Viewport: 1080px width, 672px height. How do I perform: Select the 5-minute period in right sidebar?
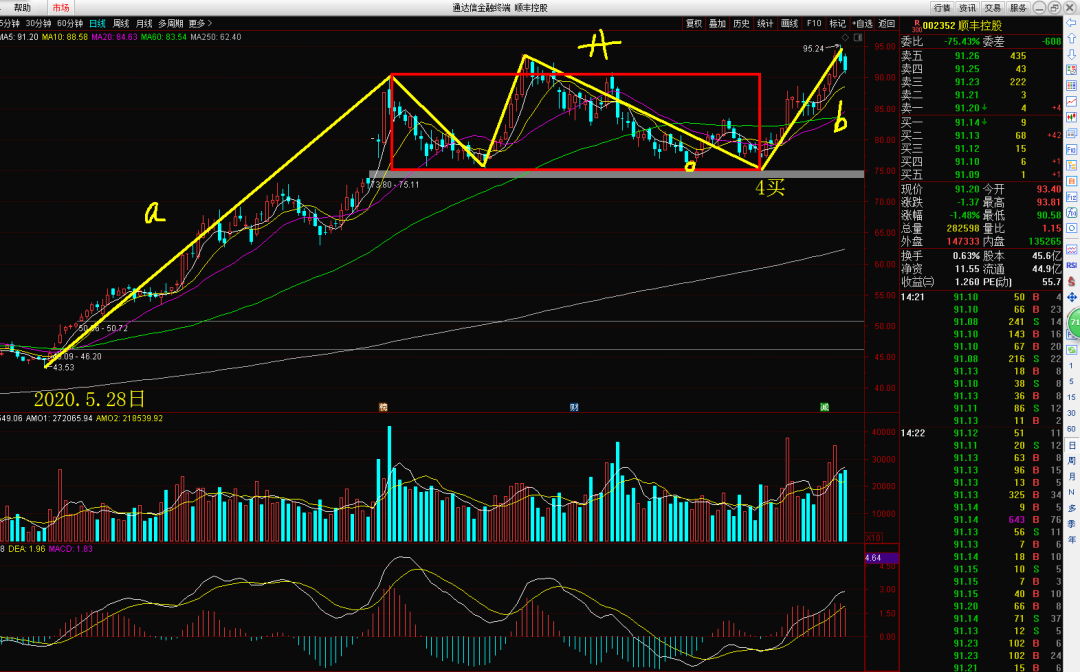1072,381
